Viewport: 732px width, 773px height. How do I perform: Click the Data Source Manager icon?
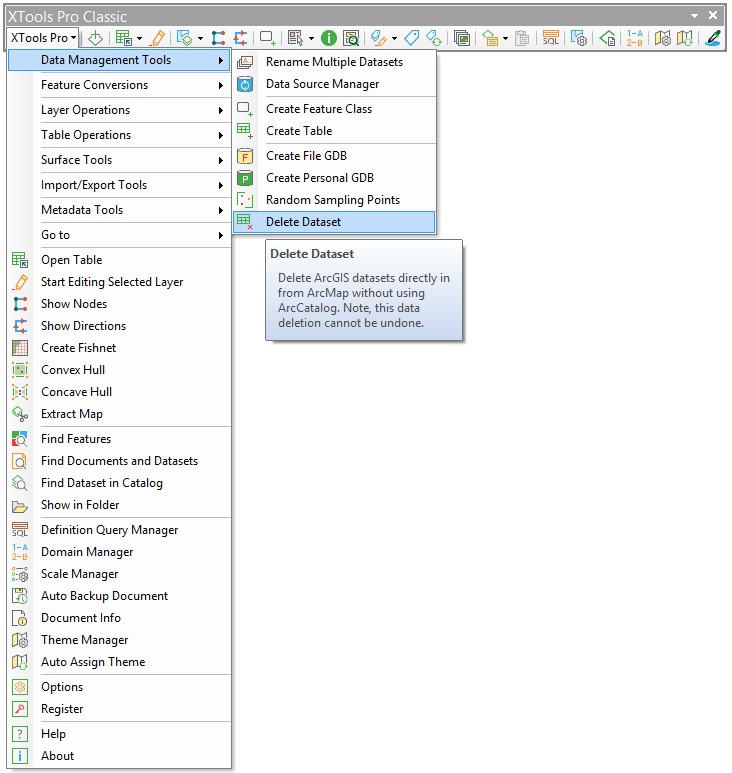[x=245, y=84]
